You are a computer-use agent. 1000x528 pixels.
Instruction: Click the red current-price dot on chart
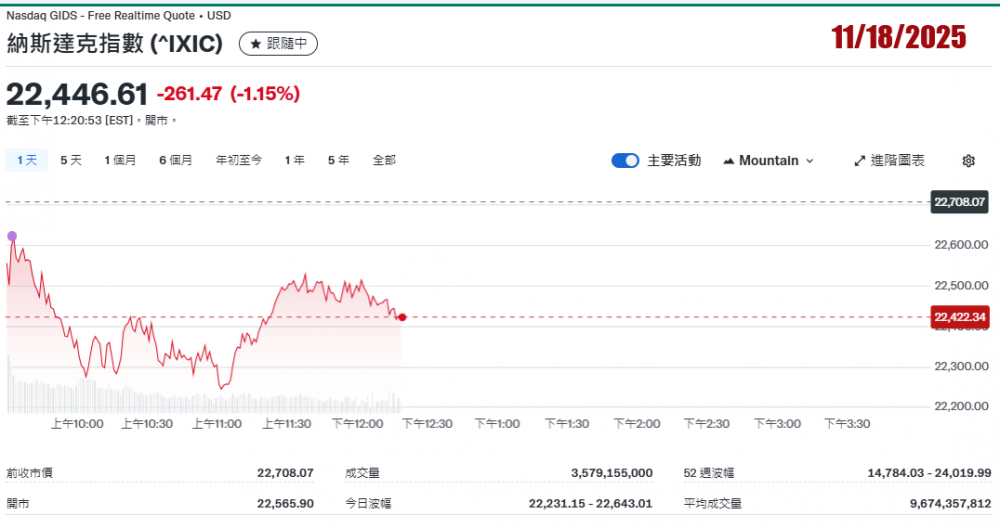[402, 317]
